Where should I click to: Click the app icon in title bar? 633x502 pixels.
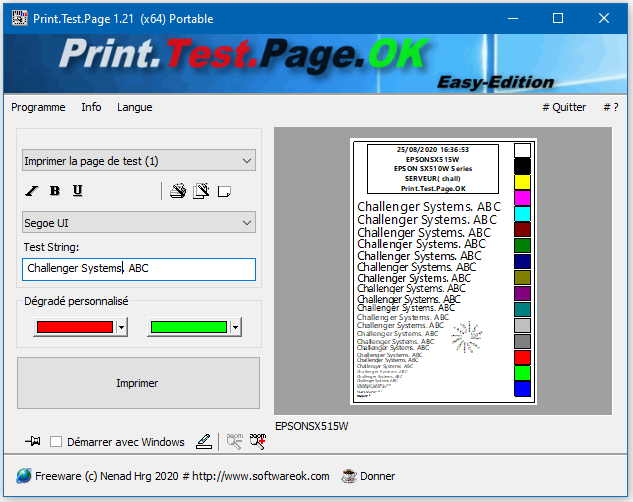click(x=19, y=18)
